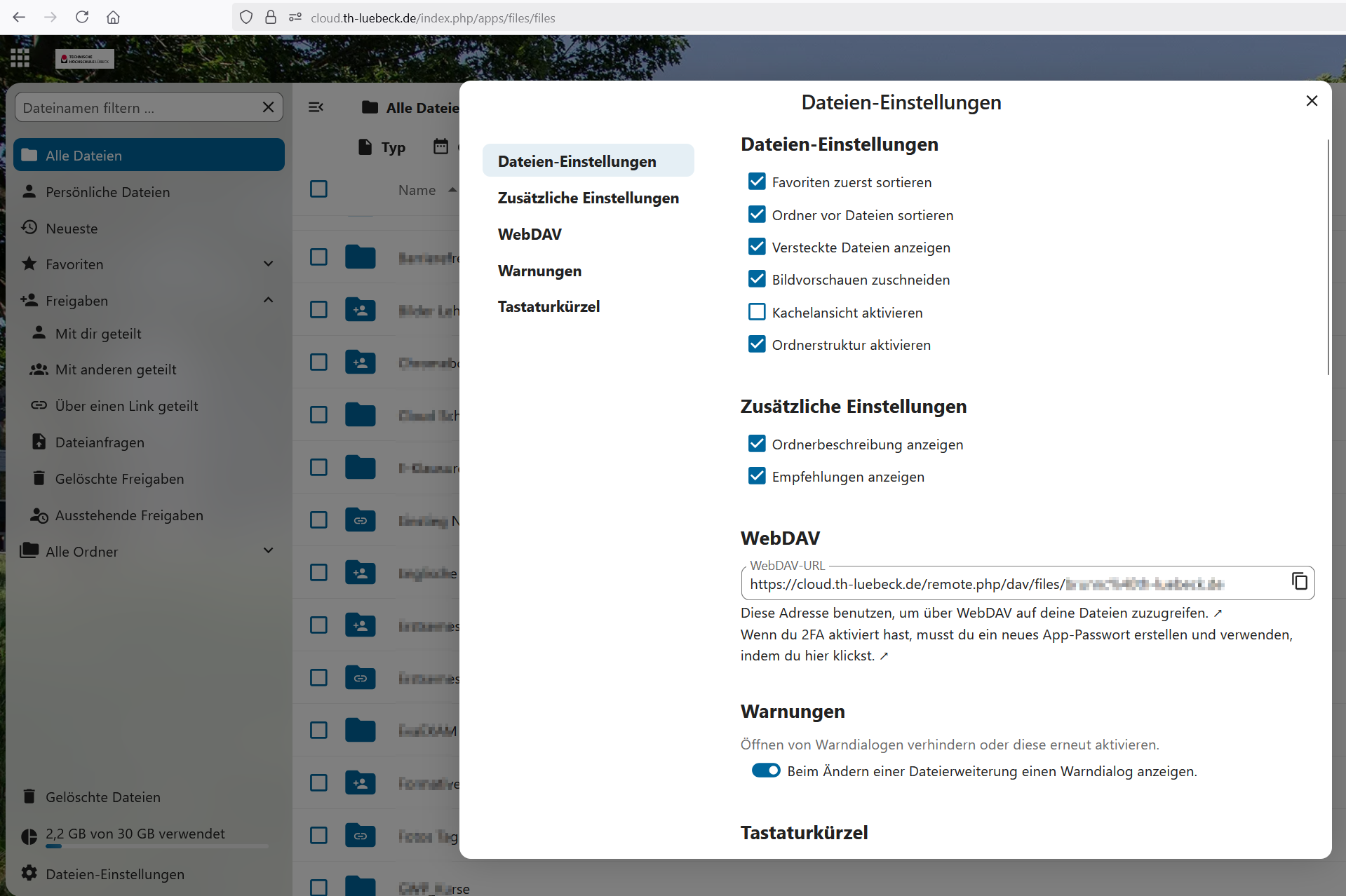
Task: Collapse the navigation sidebar toggle icon
Action: click(x=316, y=107)
